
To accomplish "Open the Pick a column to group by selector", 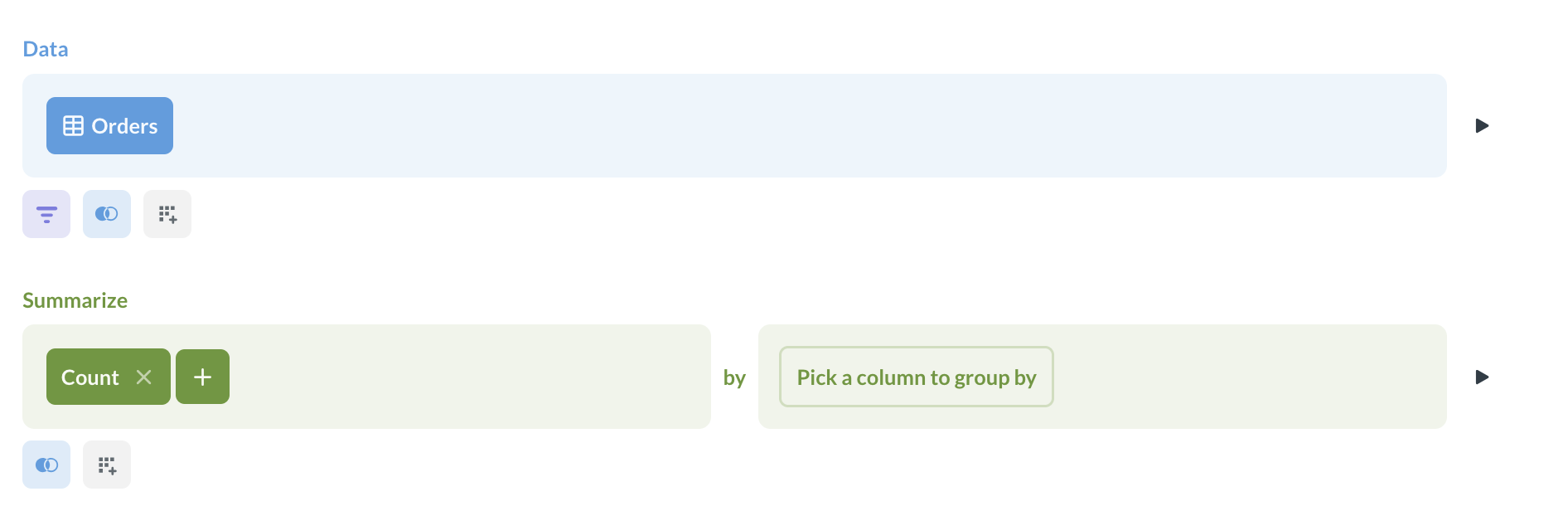I will click(916, 377).
